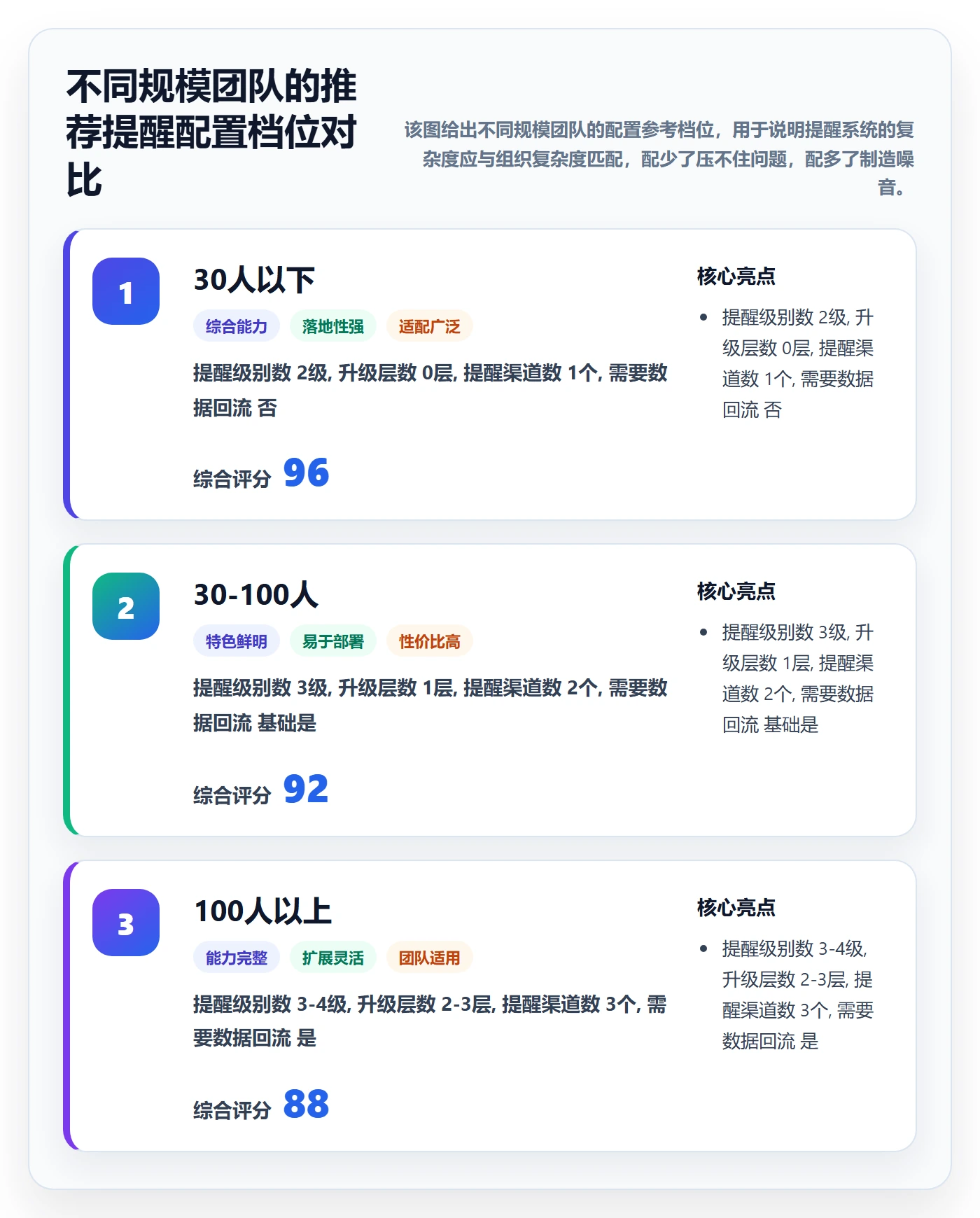Image resolution: width=980 pixels, height=1218 pixels.
Task: Select the 特色鲜明 tag
Action: coord(237,641)
